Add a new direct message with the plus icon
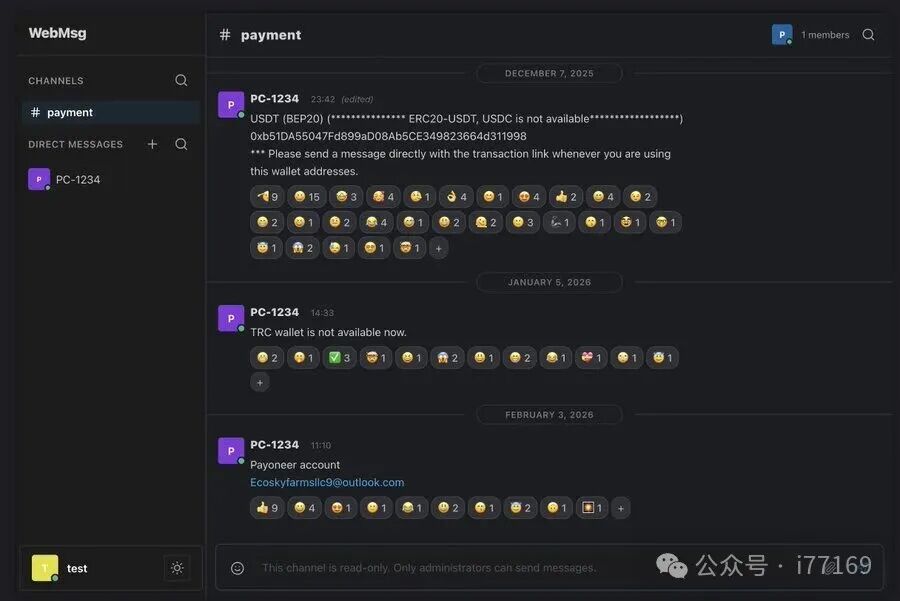 [x=152, y=144]
